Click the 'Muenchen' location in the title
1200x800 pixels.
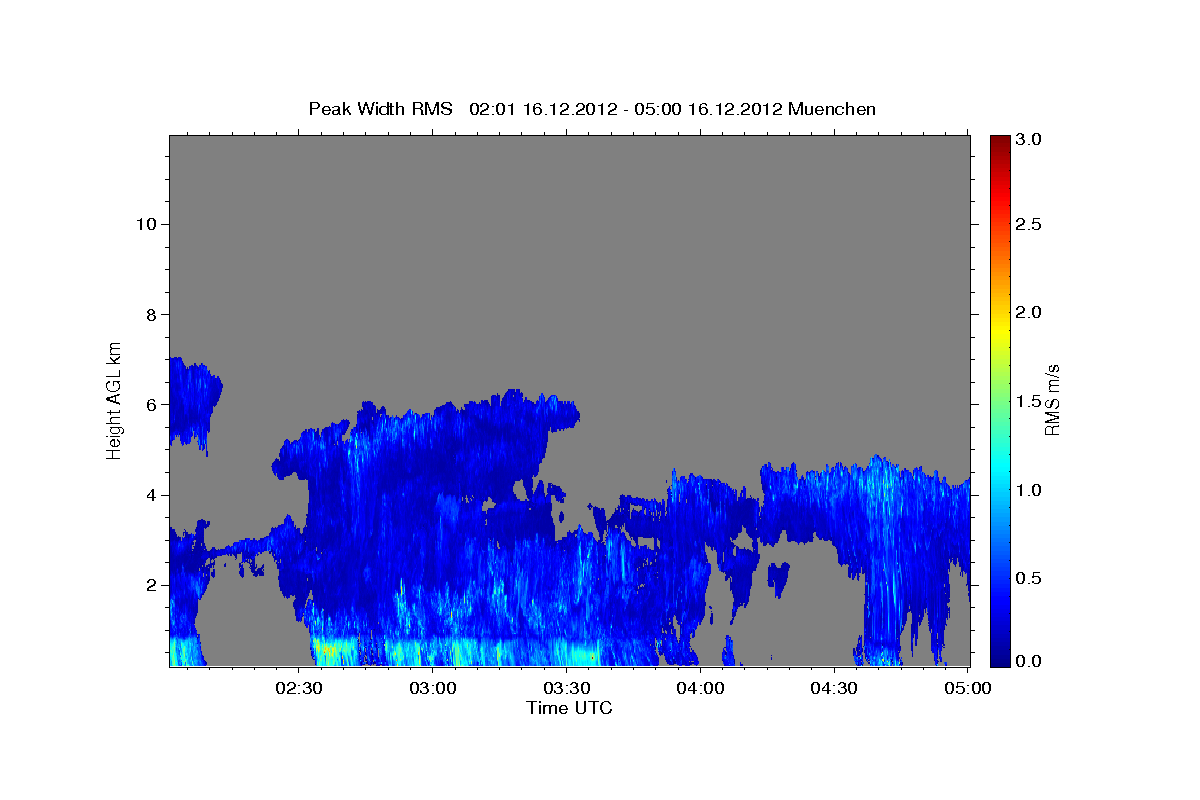point(832,108)
